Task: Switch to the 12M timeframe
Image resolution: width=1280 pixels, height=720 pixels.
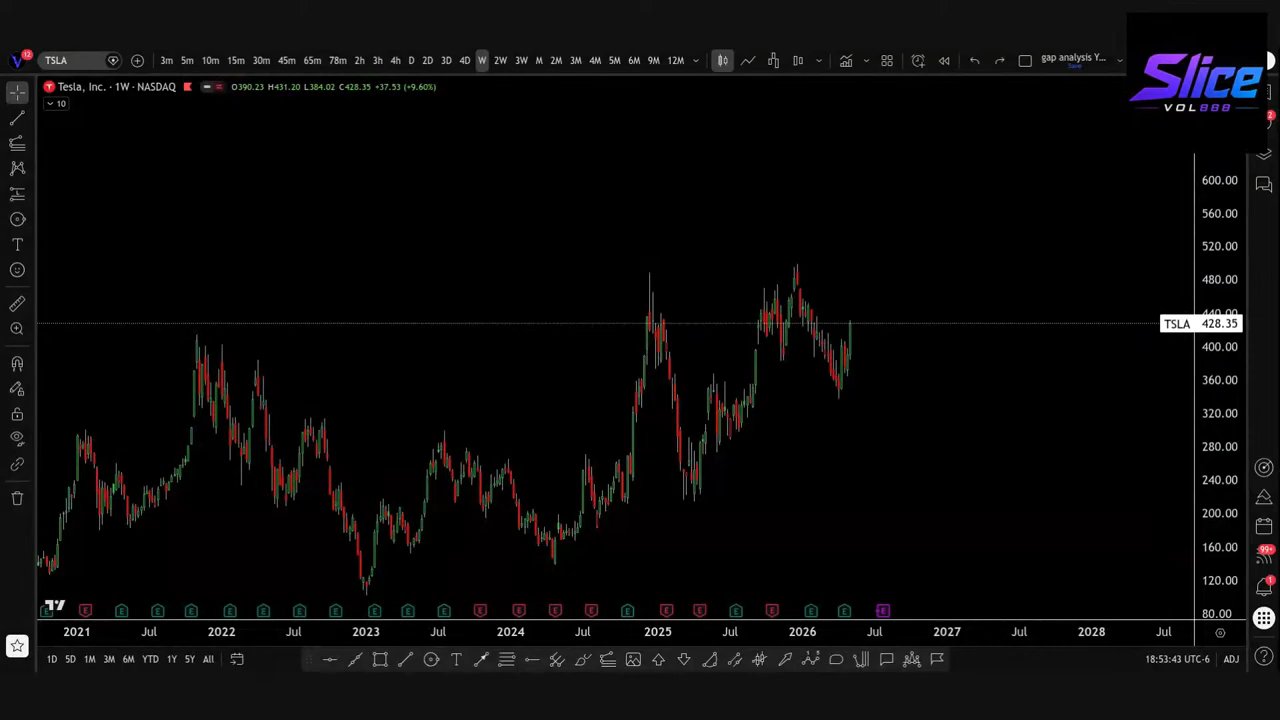Action: [x=676, y=61]
